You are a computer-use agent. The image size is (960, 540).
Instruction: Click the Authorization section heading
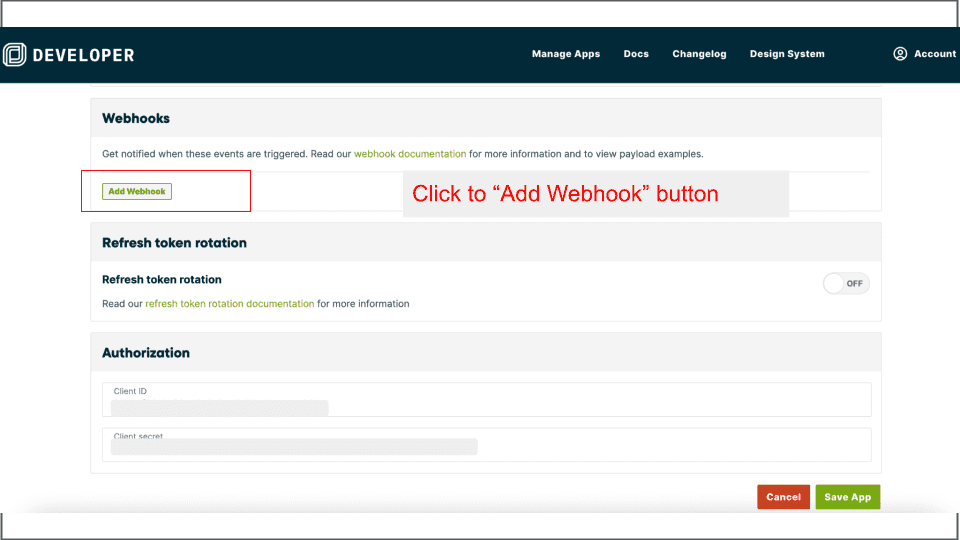point(146,353)
